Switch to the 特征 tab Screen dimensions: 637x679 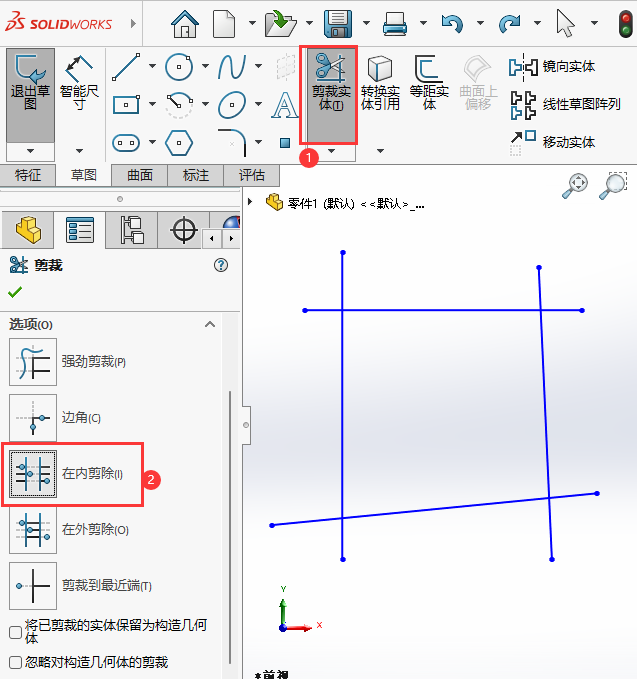click(28, 175)
